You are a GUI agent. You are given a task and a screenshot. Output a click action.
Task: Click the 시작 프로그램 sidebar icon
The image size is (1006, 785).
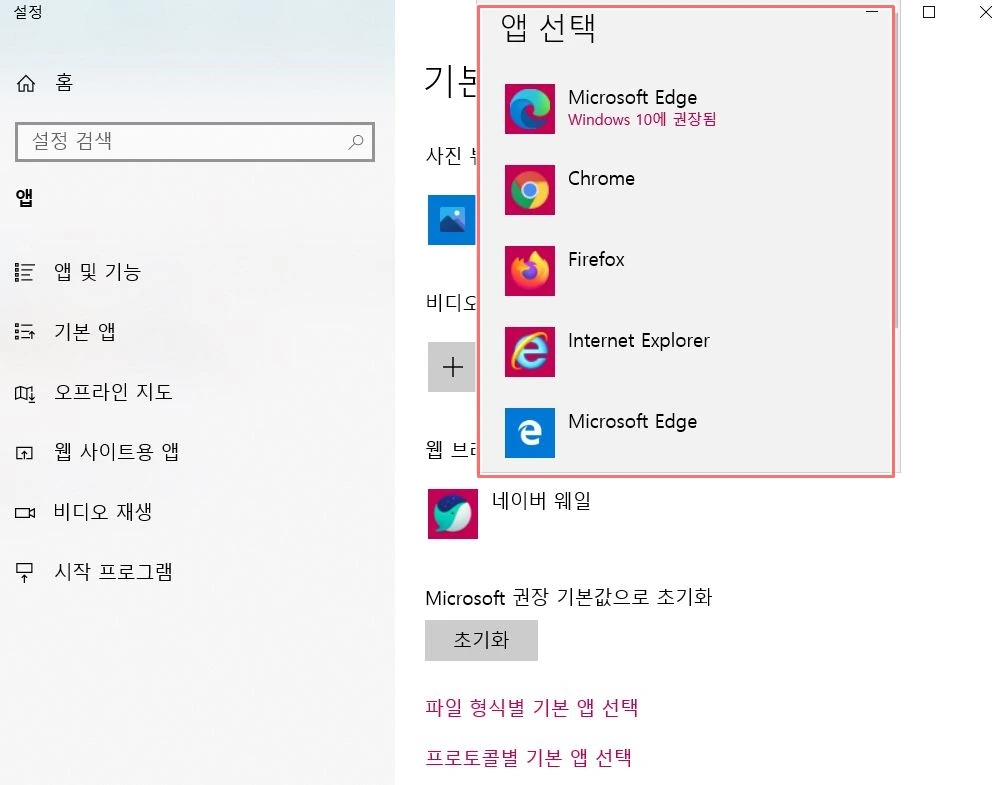point(24,572)
